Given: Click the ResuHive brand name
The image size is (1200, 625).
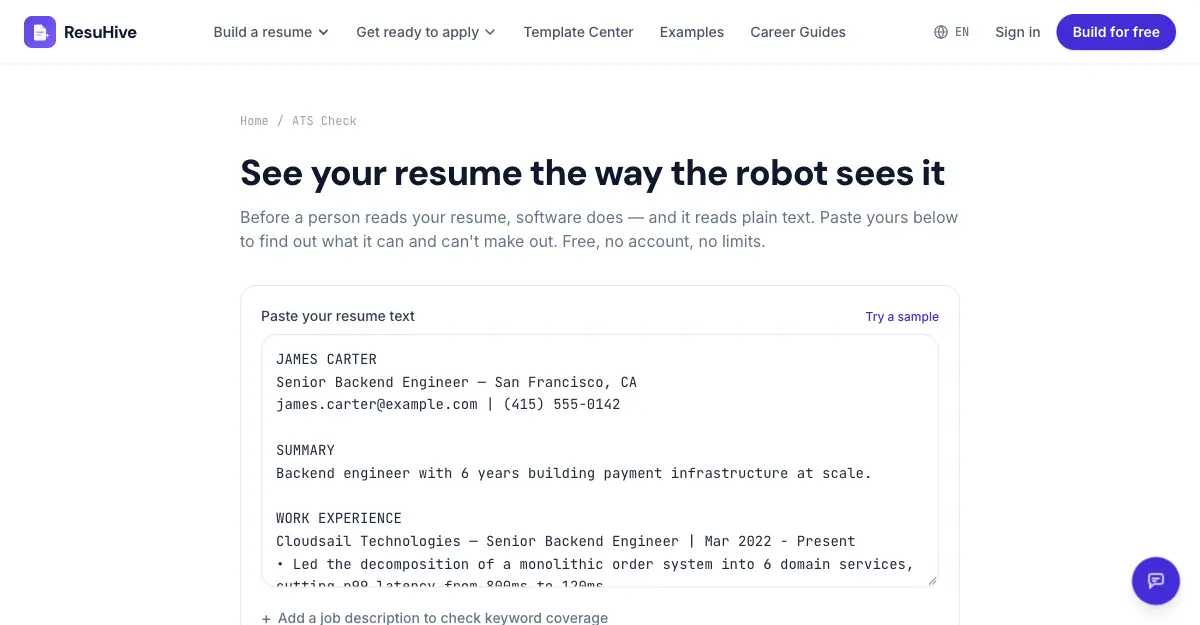Looking at the screenshot, I should pos(100,32).
